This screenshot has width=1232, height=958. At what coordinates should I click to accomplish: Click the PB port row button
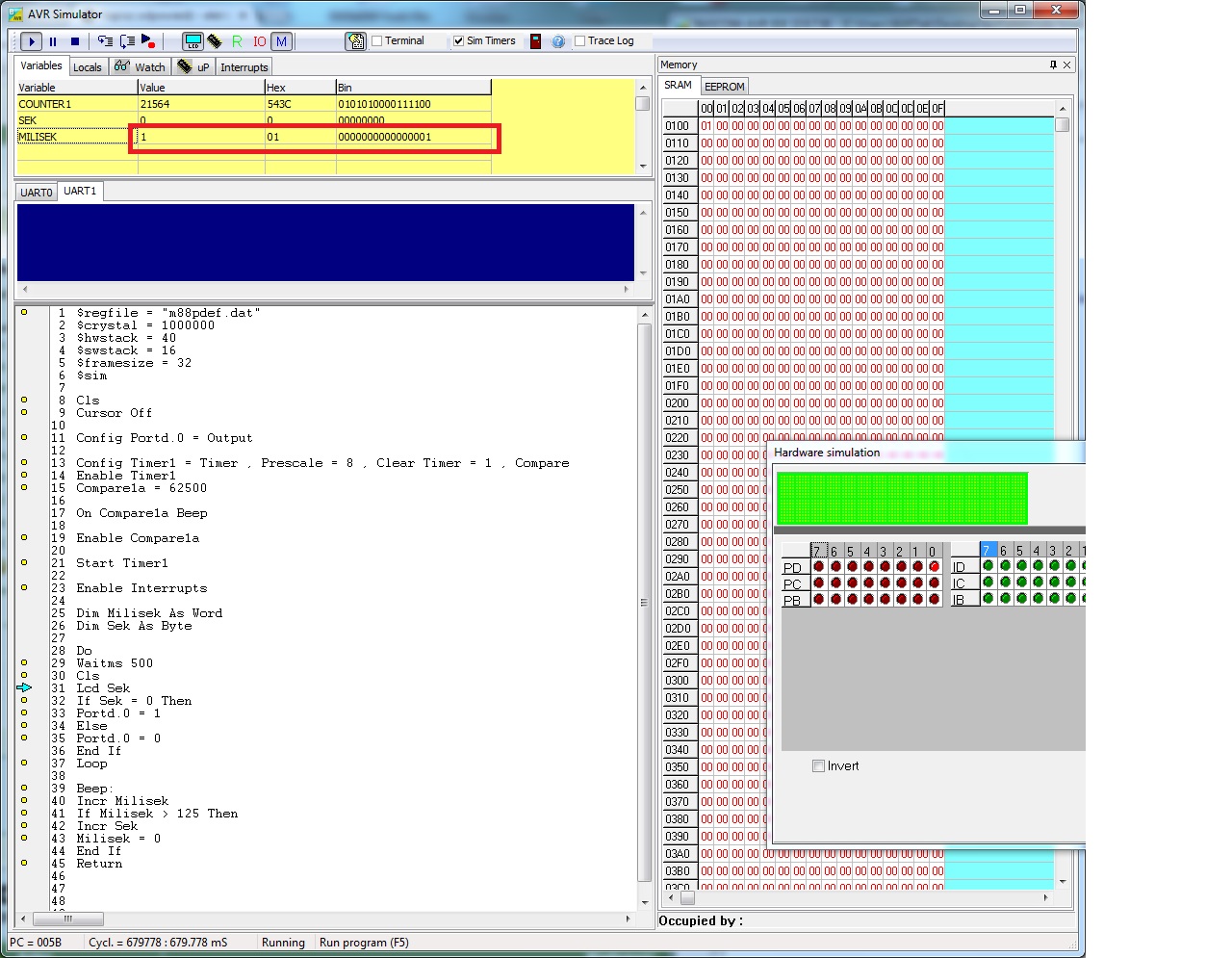click(795, 601)
